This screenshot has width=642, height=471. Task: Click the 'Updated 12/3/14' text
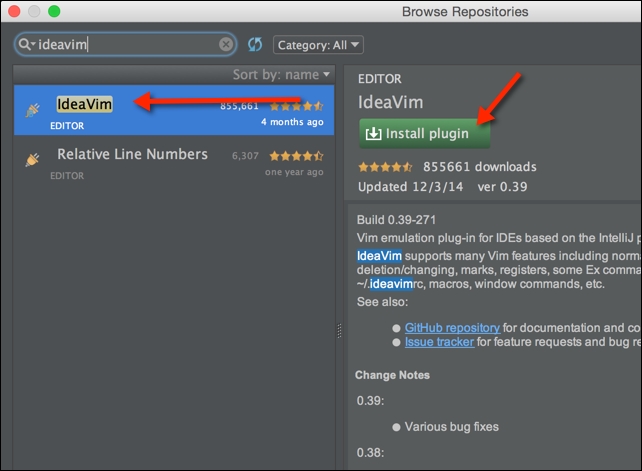410,187
